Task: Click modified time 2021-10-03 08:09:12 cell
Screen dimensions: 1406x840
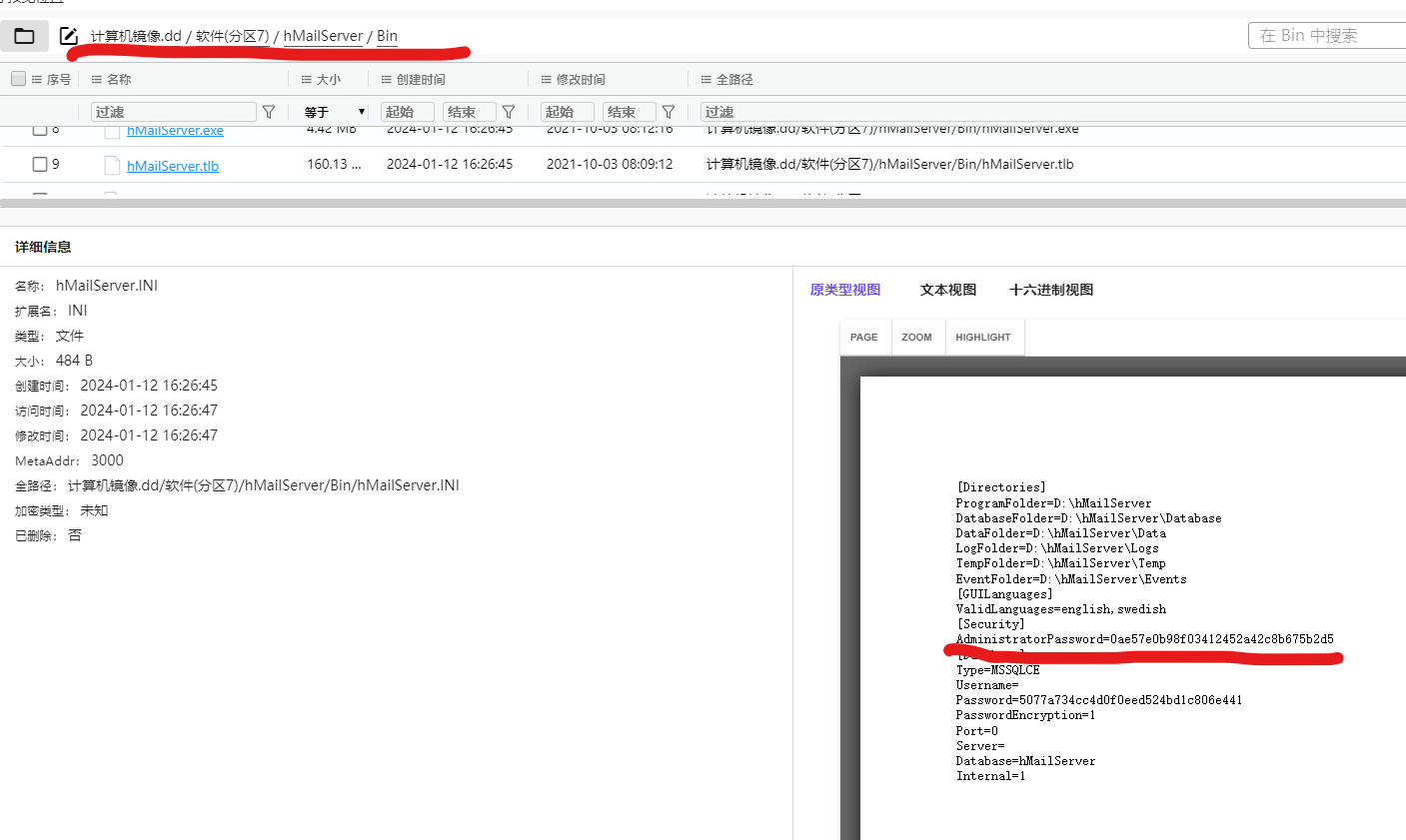Action: pos(610,164)
